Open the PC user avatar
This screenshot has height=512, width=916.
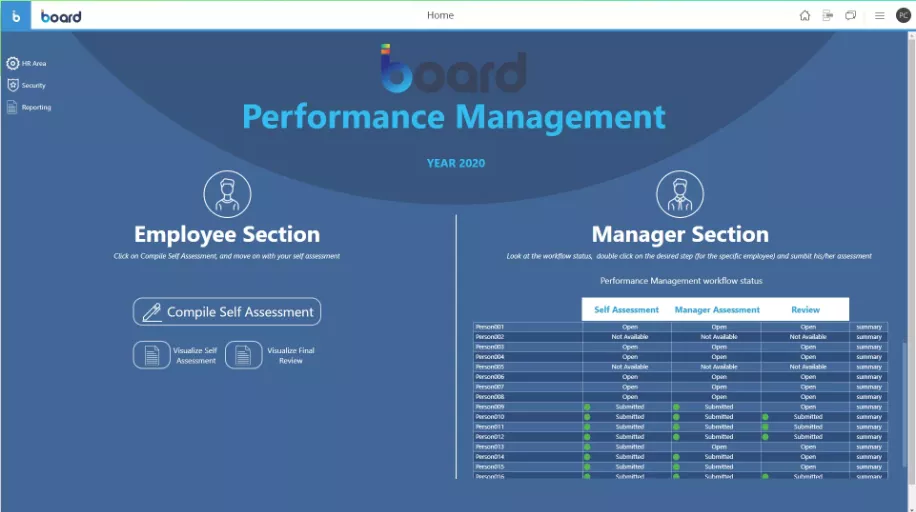coord(903,16)
